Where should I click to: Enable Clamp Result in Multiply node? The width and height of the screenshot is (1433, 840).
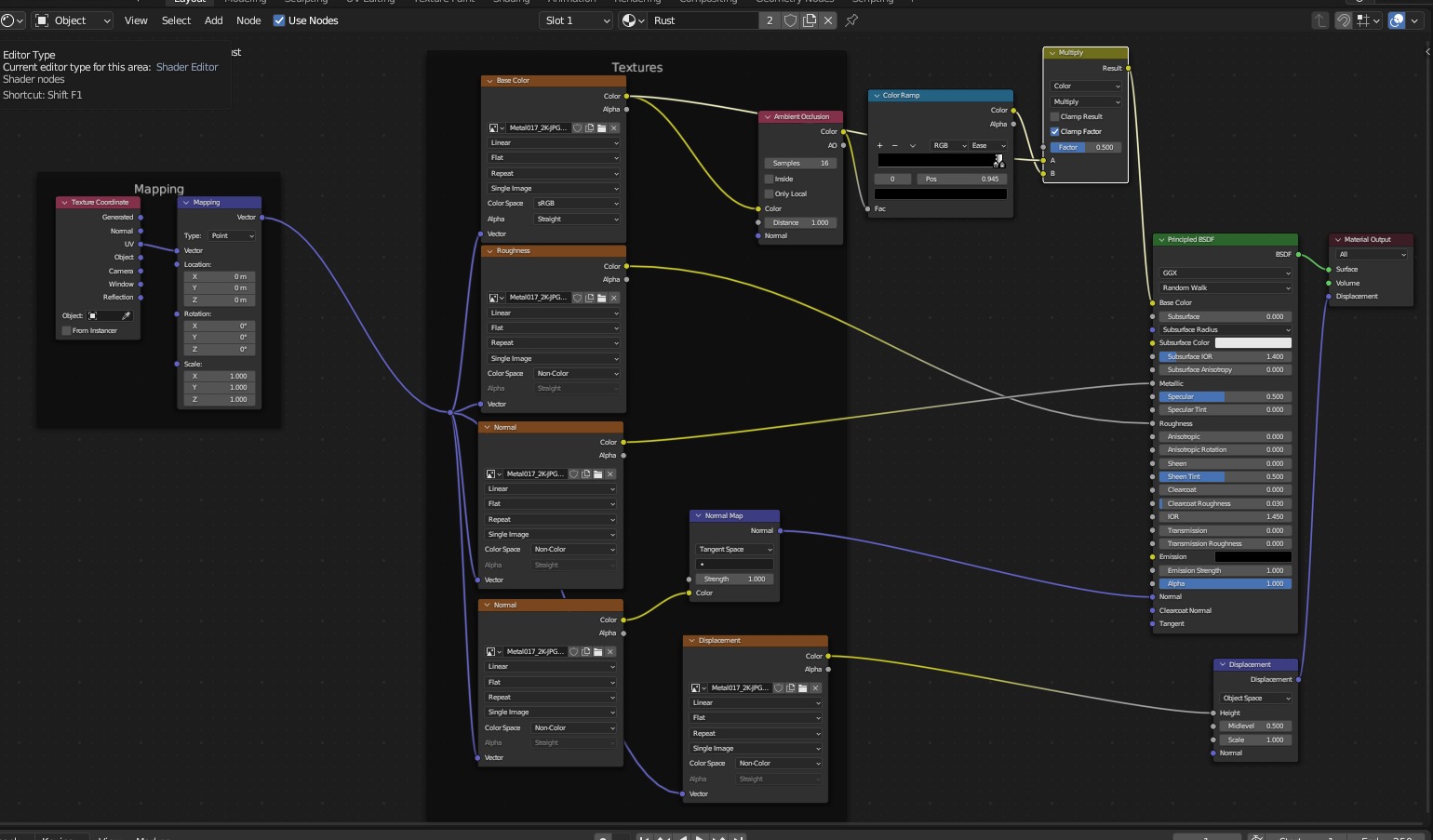pos(1054,116)
